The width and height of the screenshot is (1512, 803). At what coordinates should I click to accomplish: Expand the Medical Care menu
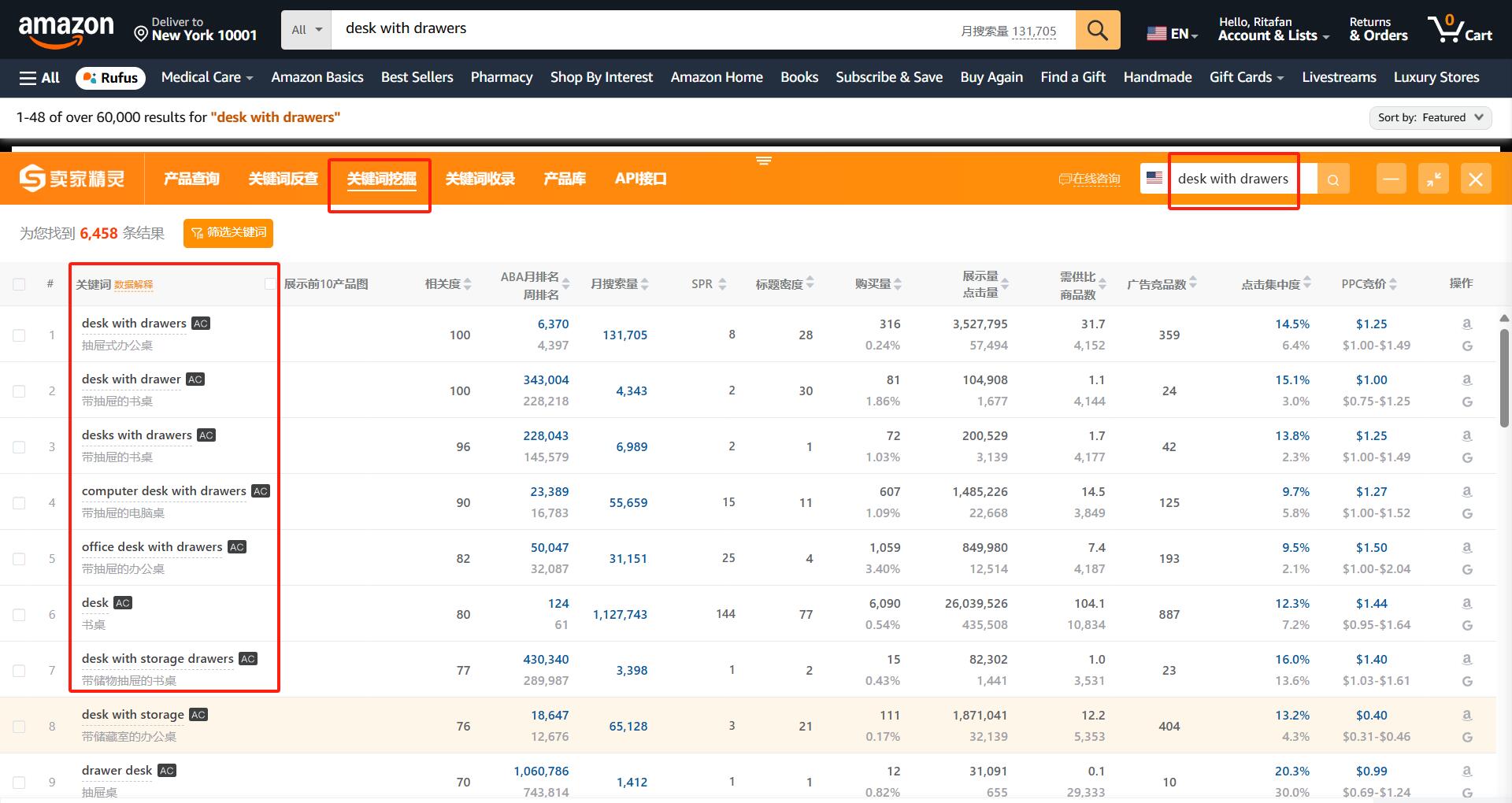coord(207,77)
